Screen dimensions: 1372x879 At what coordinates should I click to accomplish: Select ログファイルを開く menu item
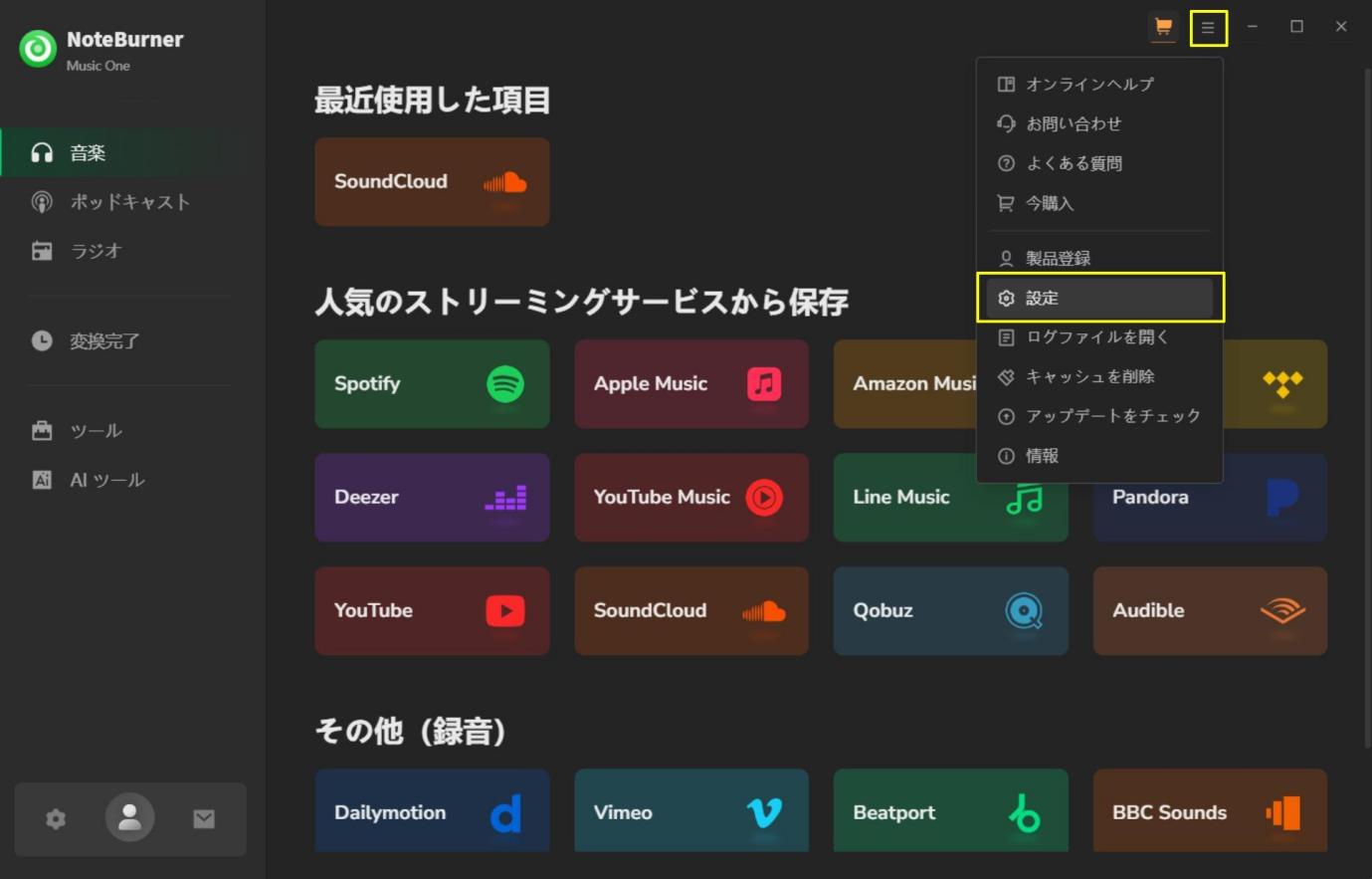pos(1099,337)
